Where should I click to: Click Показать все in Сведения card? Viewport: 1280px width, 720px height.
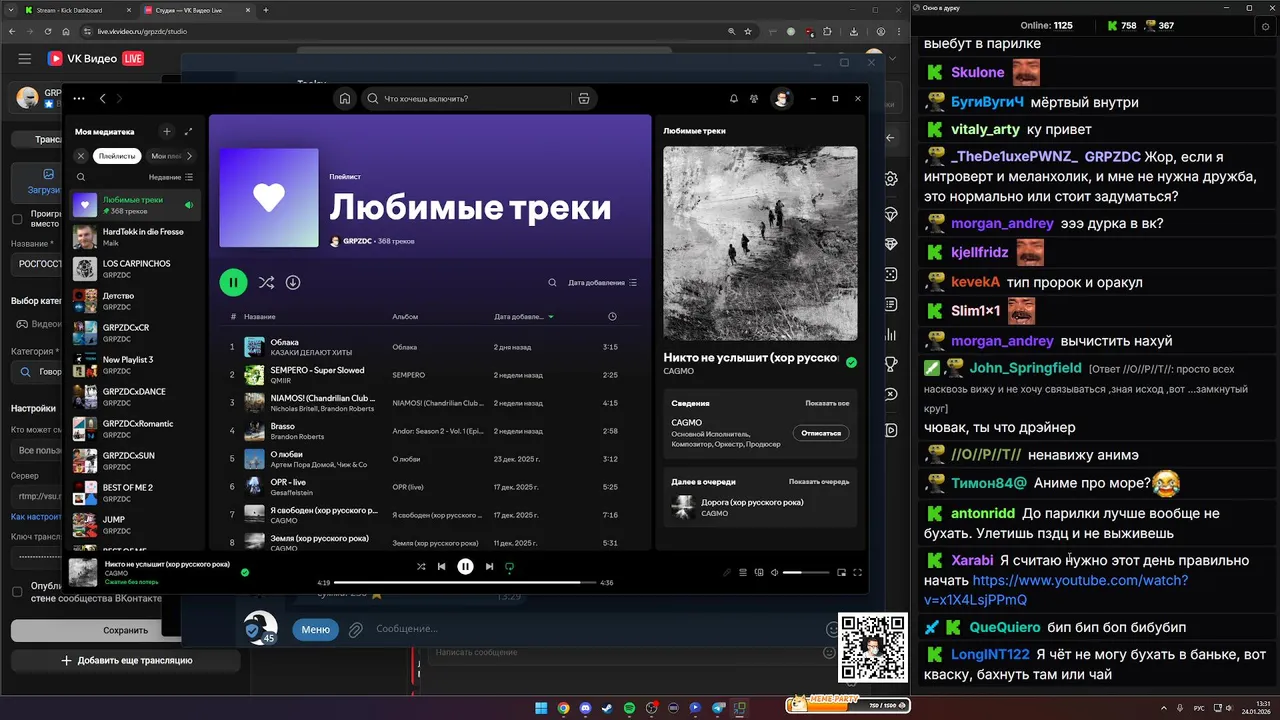827,403
